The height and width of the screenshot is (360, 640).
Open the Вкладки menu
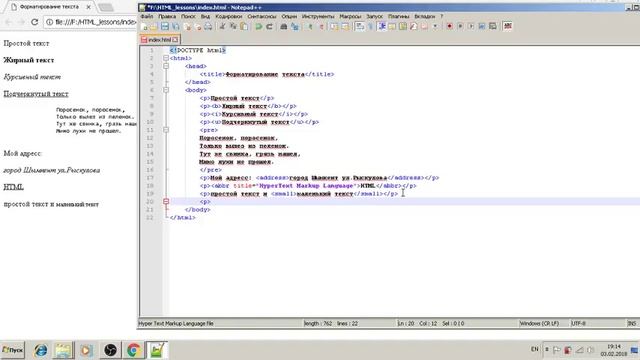pyautogui.click(x=424, y=16)
